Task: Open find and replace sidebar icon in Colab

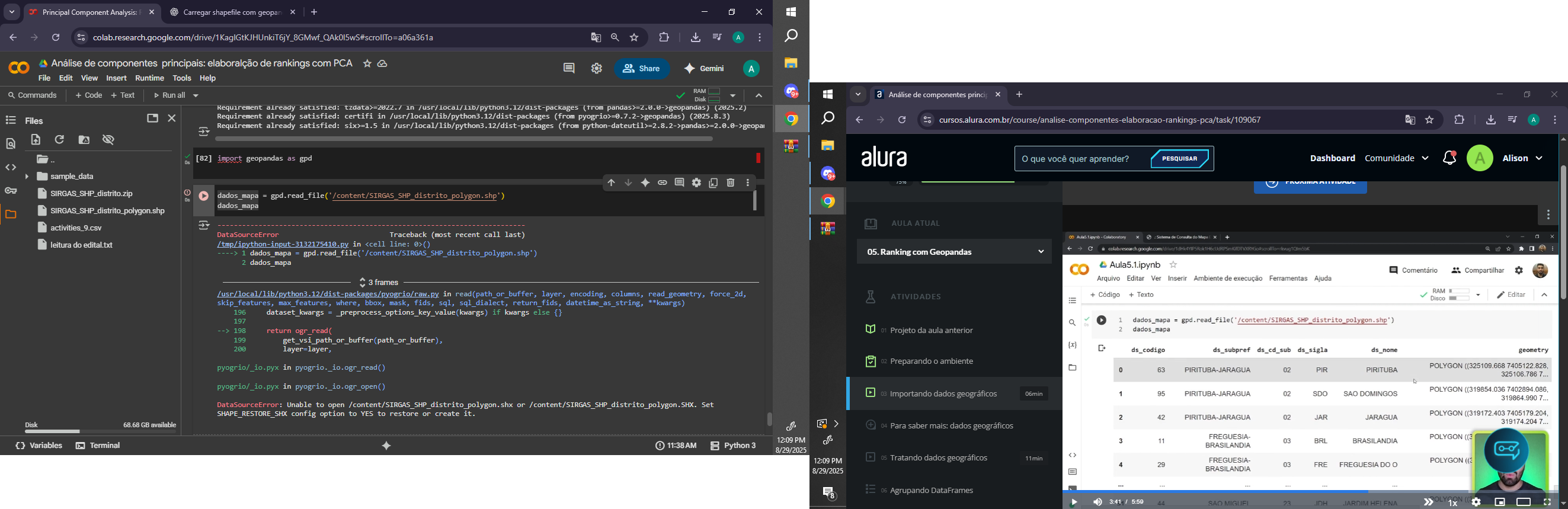Action: (11, 145)
